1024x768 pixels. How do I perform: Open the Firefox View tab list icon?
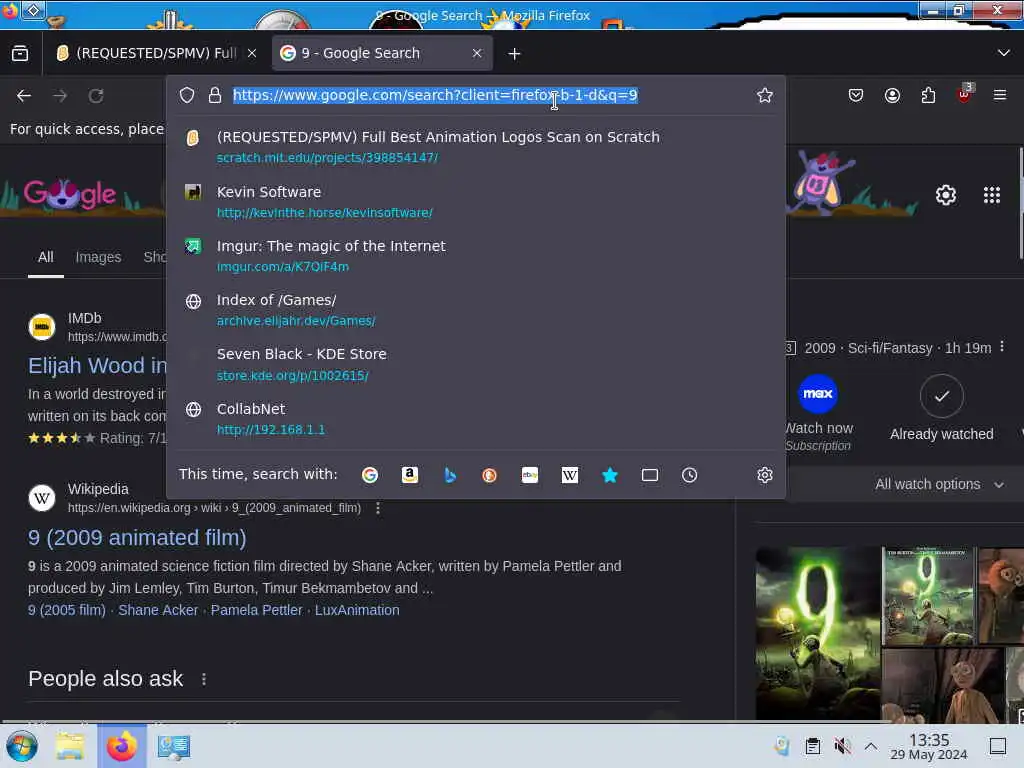20,54
